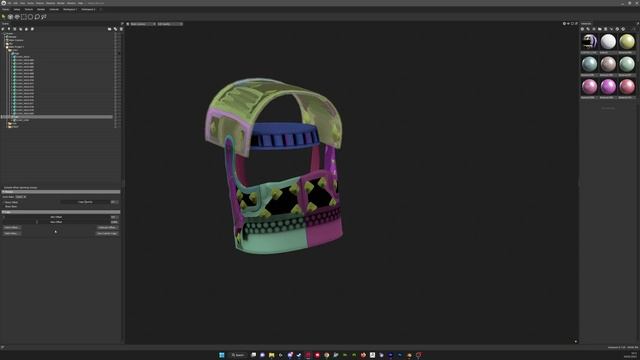Select the yellow-green material sphere thumbnail
Viewport: 640px width, 360px height.
click(627, 42)
